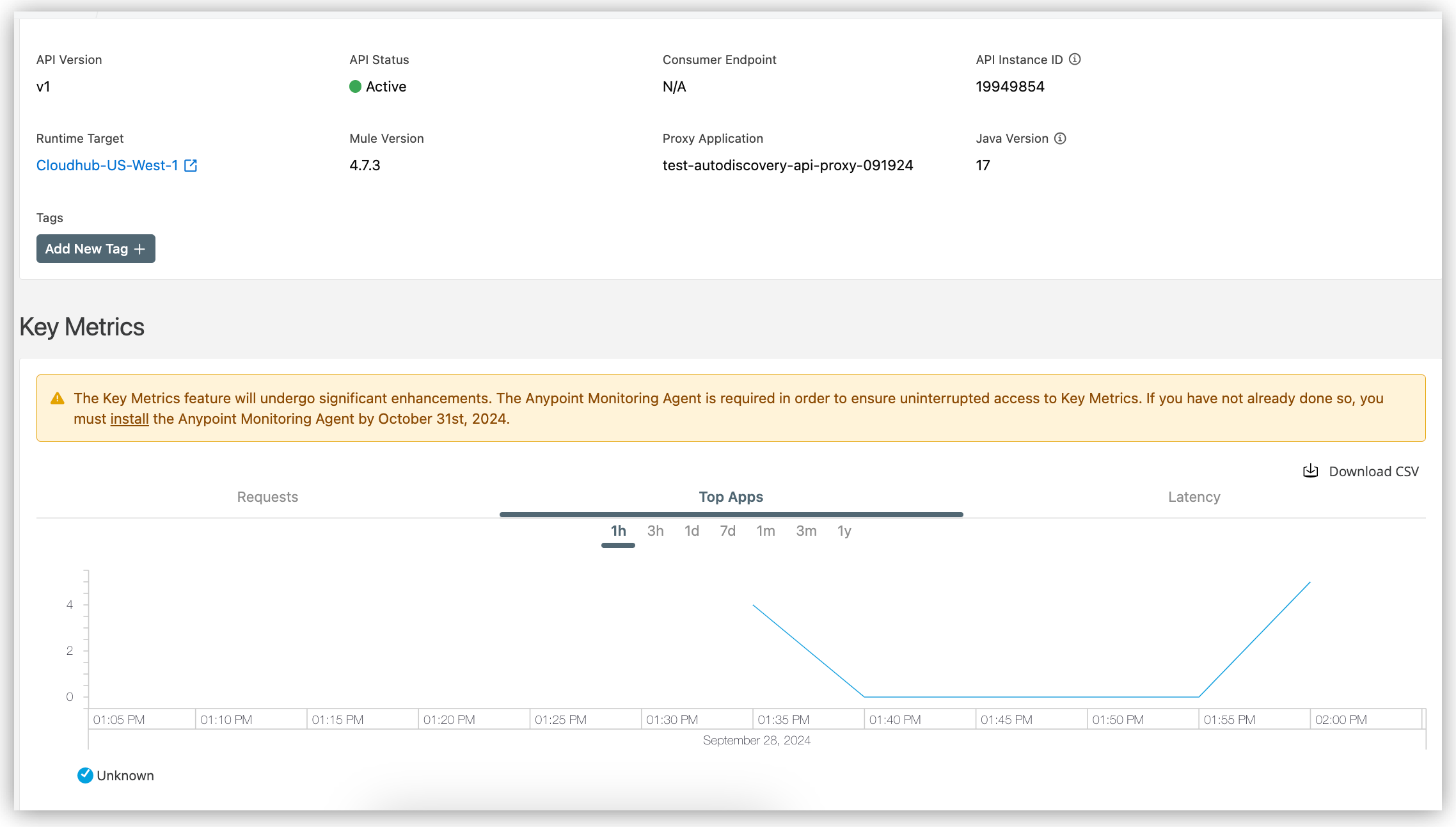
Task: Click the warning triangle in the banner
Action: pos(57,397)
